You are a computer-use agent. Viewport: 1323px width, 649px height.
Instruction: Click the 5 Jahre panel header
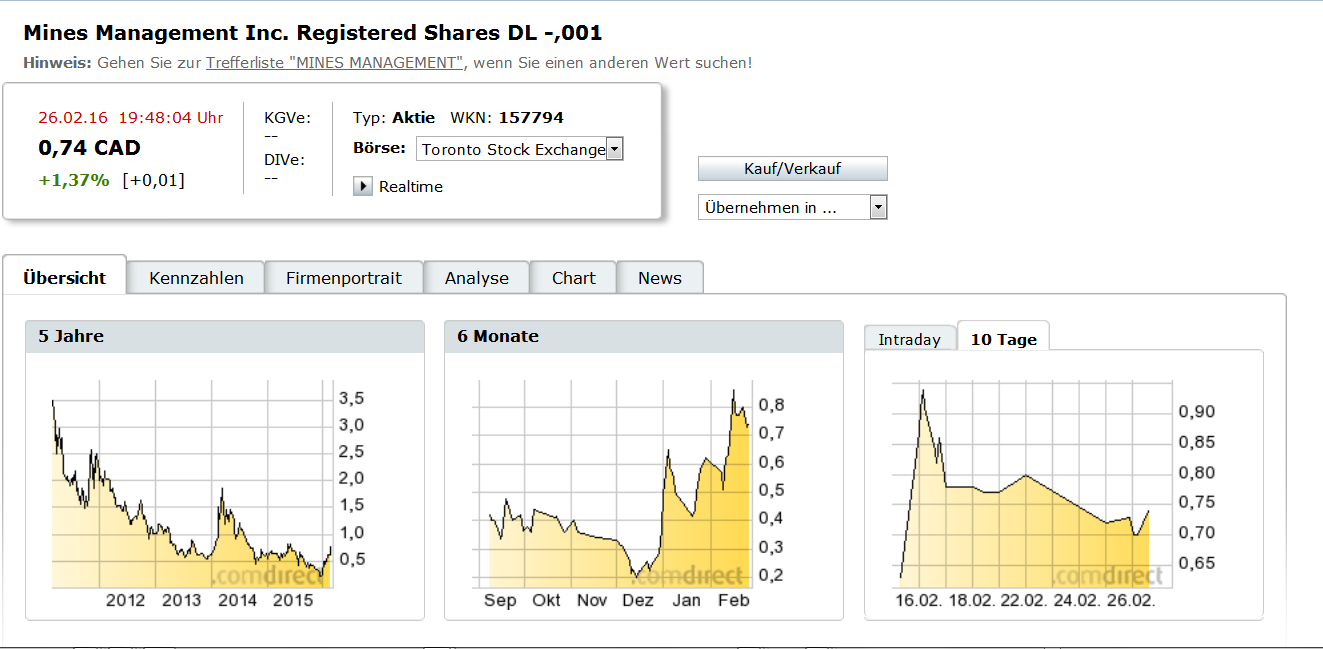point(225,337)
